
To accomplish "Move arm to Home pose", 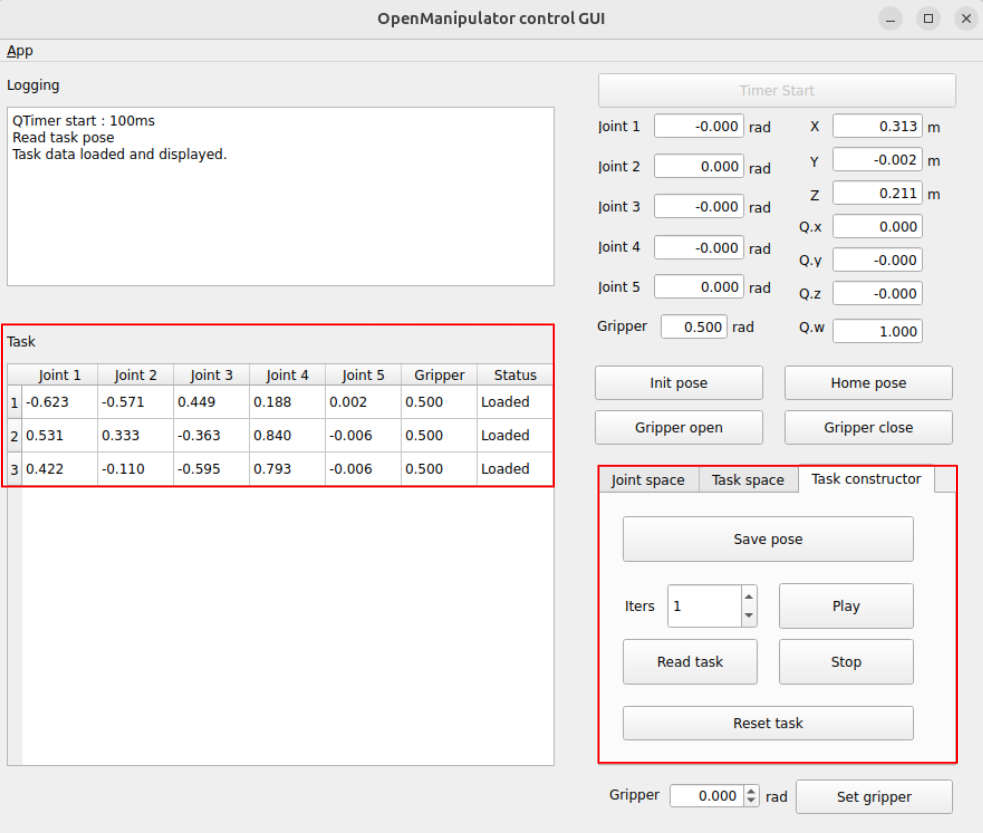I will [x=867, y=383].
